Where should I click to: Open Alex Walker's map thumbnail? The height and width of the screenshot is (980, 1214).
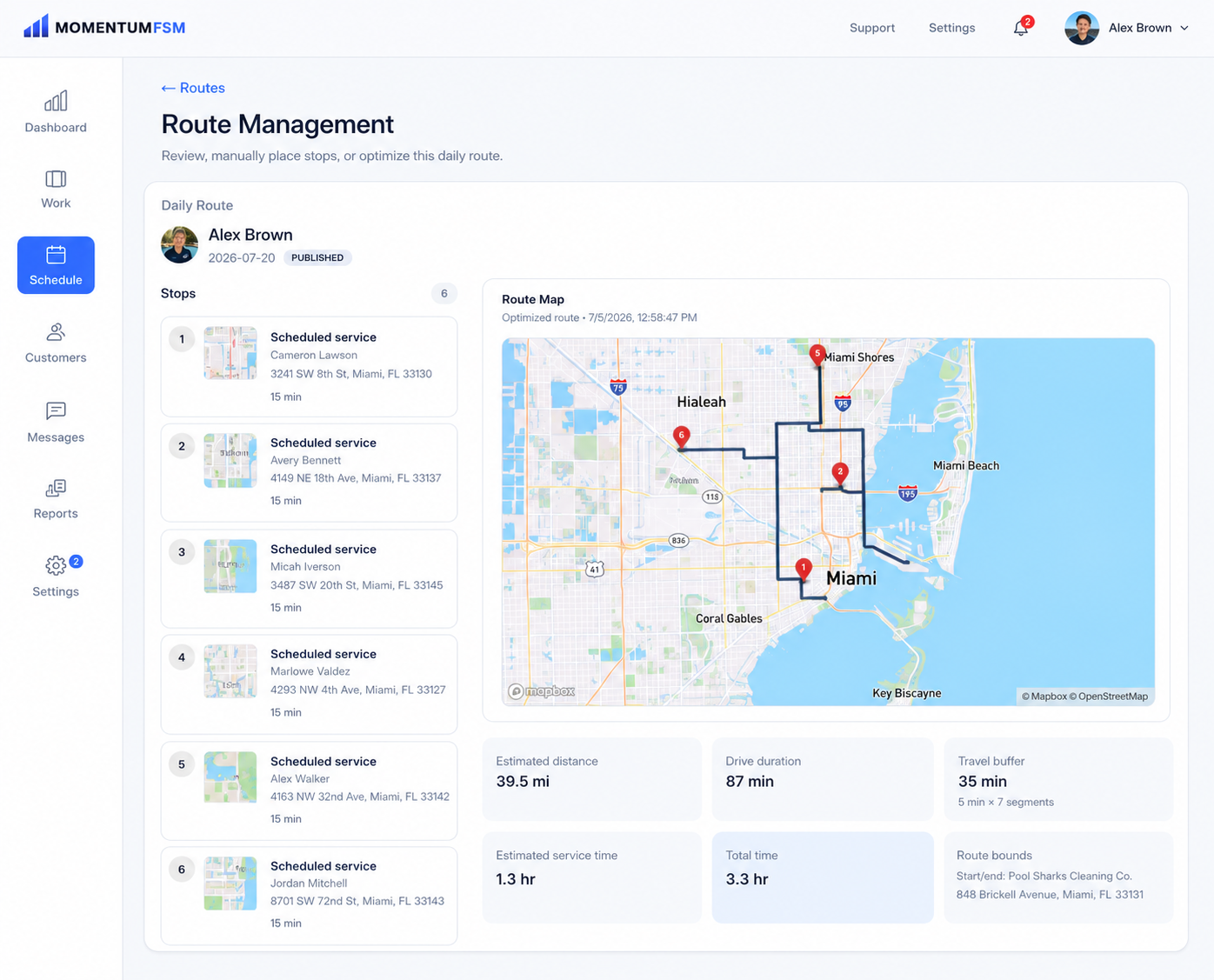tap(230, 777)
